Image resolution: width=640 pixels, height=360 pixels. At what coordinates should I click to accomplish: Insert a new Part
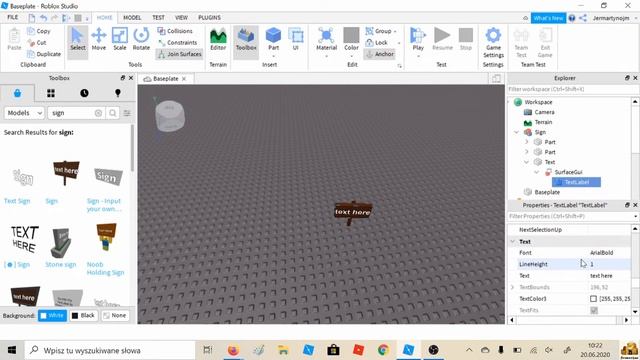coord(273,40)
